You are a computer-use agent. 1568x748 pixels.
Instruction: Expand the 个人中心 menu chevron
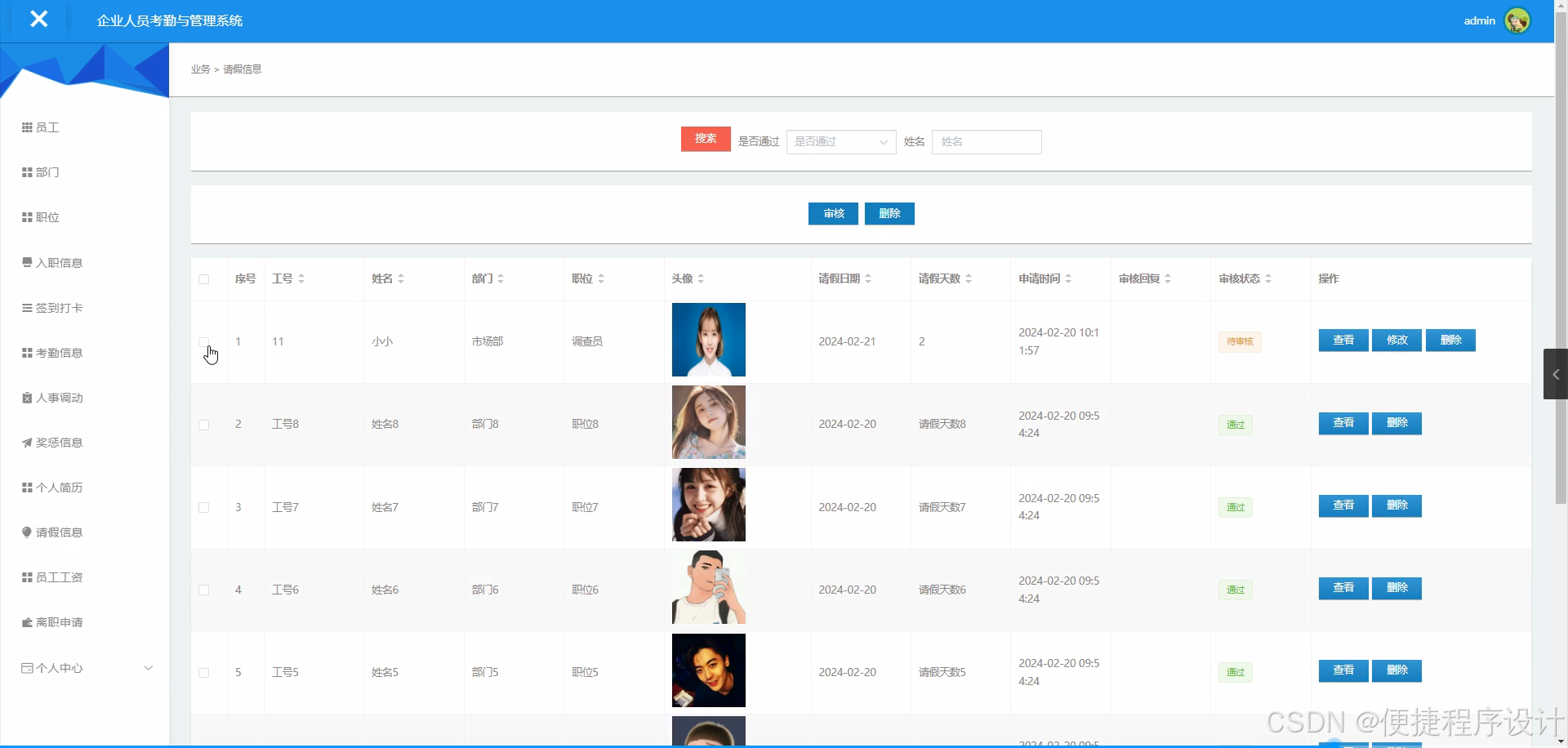click(x=149, y=668)
